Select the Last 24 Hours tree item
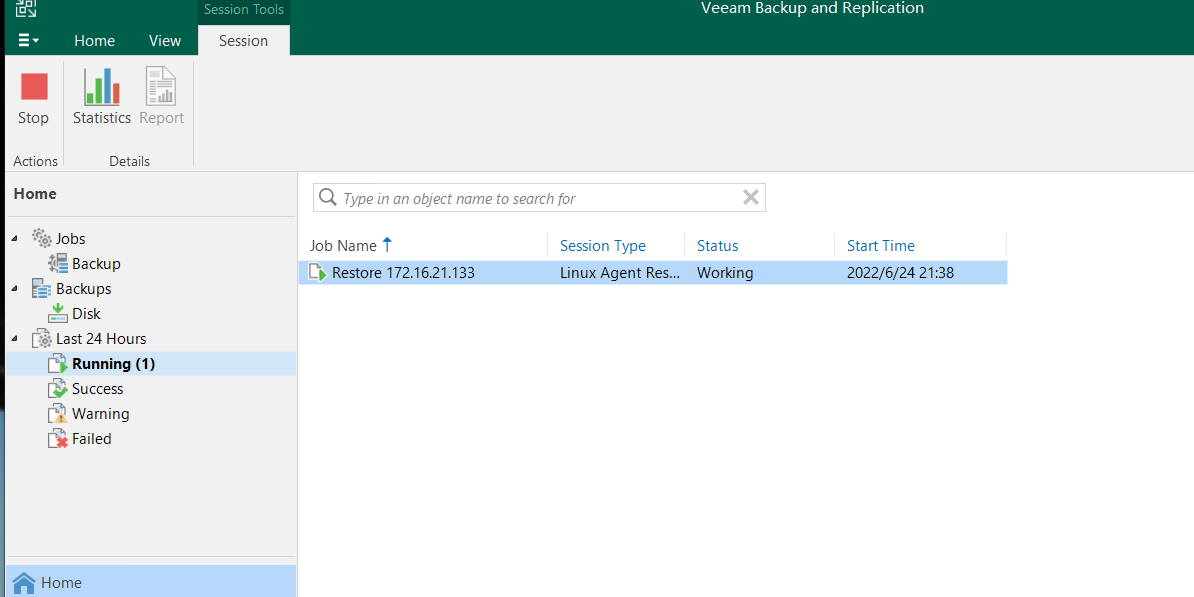Viewport: 1194px width, 597px height. tap(101, 339)
